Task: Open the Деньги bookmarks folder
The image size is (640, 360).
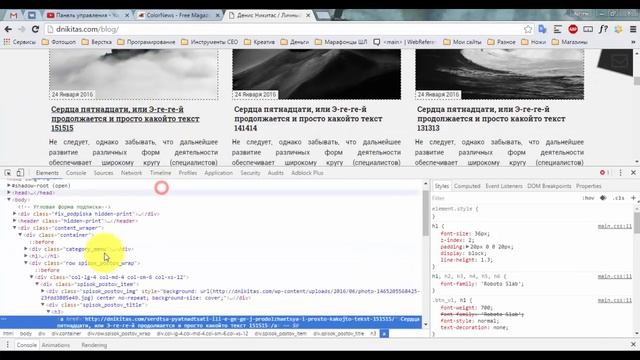Action: (295, 42)
